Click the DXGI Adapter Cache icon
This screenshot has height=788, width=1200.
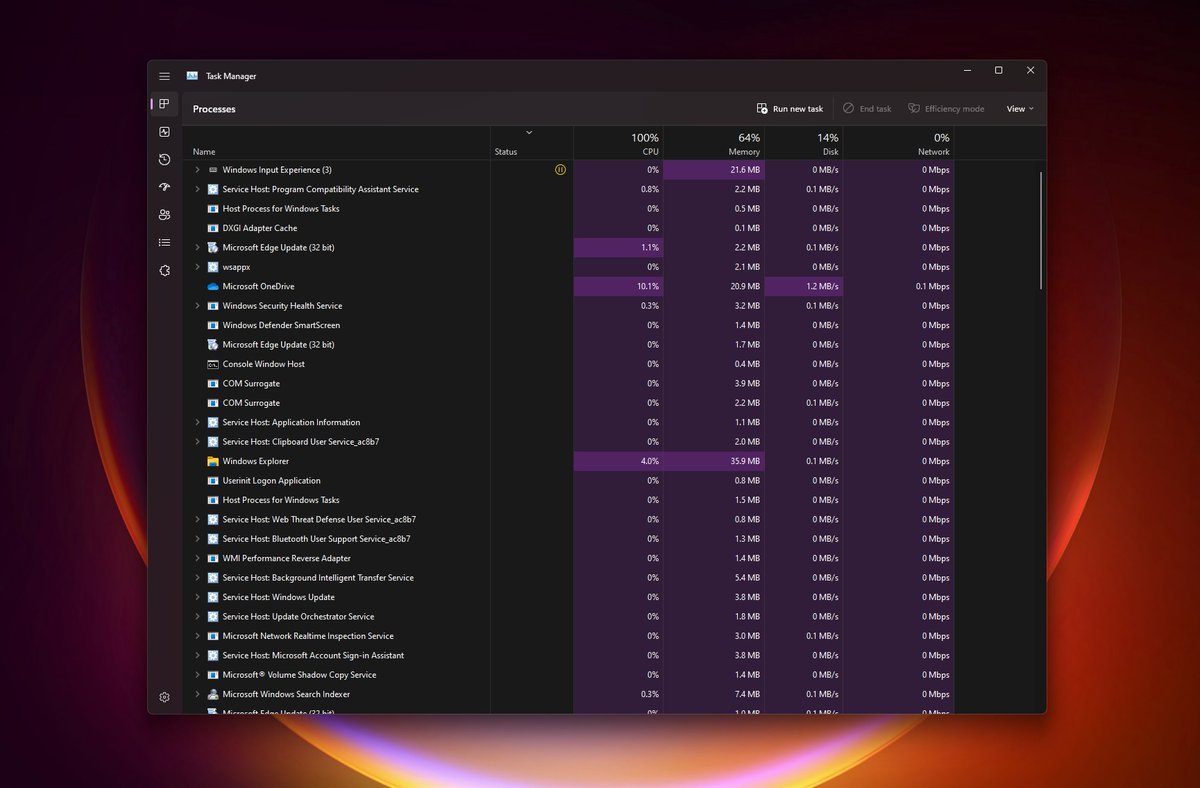213,228
